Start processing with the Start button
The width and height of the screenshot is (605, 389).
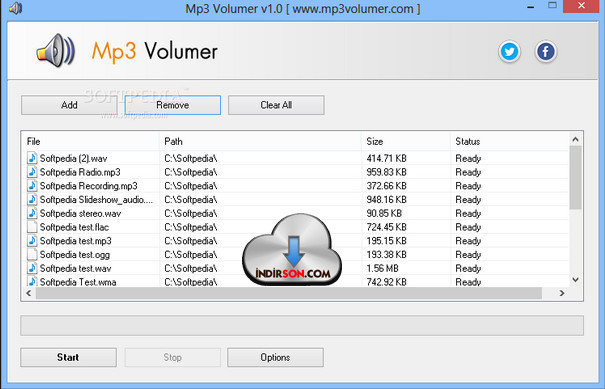[68, 357]
